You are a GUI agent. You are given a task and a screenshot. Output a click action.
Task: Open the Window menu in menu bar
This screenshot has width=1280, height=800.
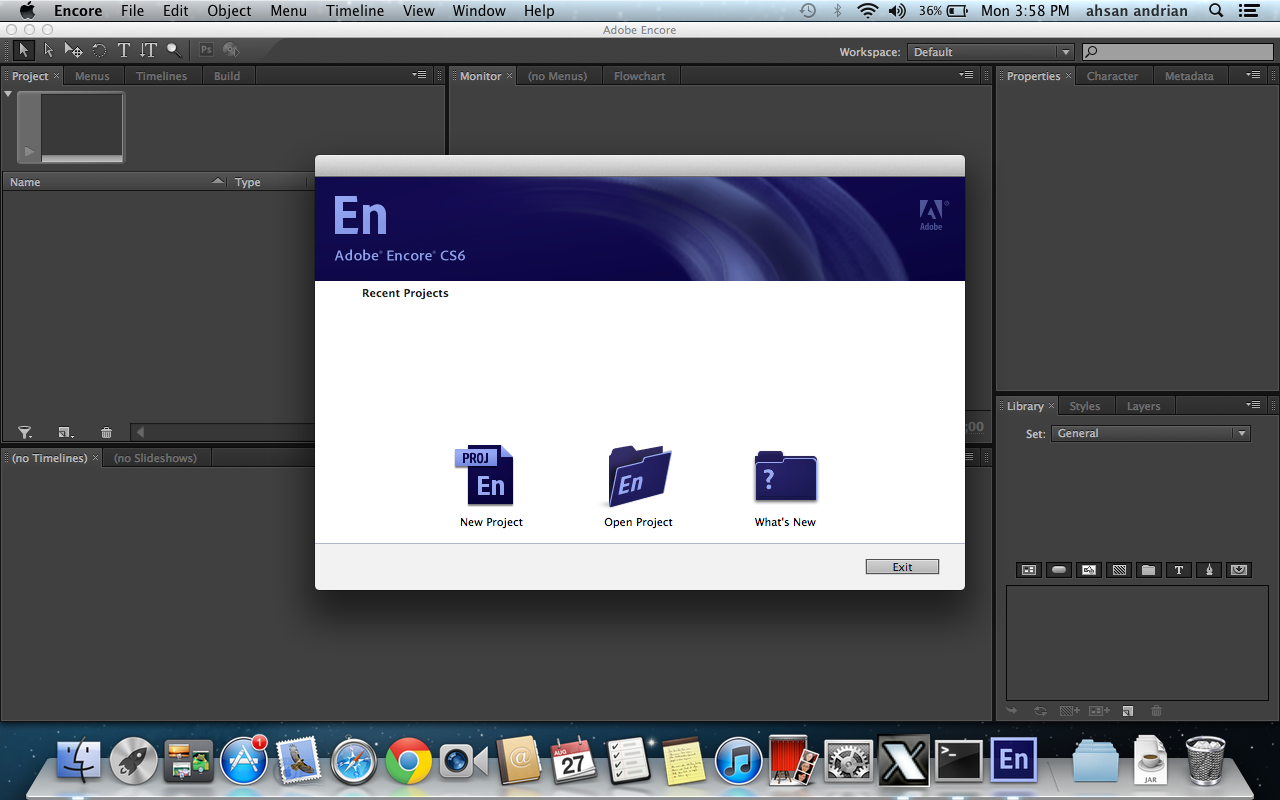[x=479, y=11]
